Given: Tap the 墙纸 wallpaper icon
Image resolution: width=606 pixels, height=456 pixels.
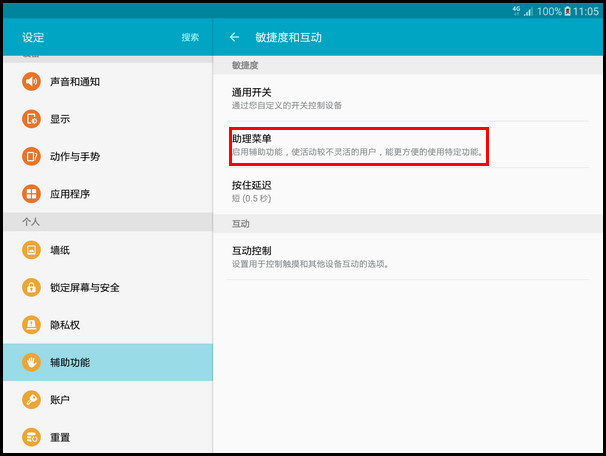Looking at the screenshot, I should (31, 250).
